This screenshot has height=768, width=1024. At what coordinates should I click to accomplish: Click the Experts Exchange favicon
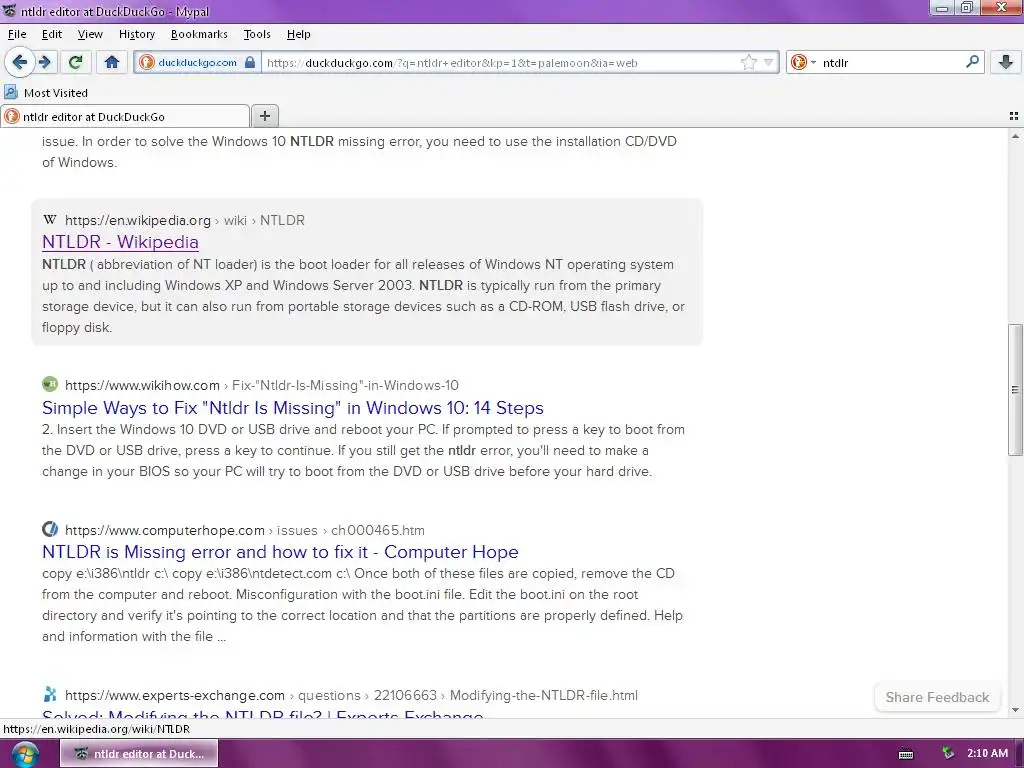[50, 694]
